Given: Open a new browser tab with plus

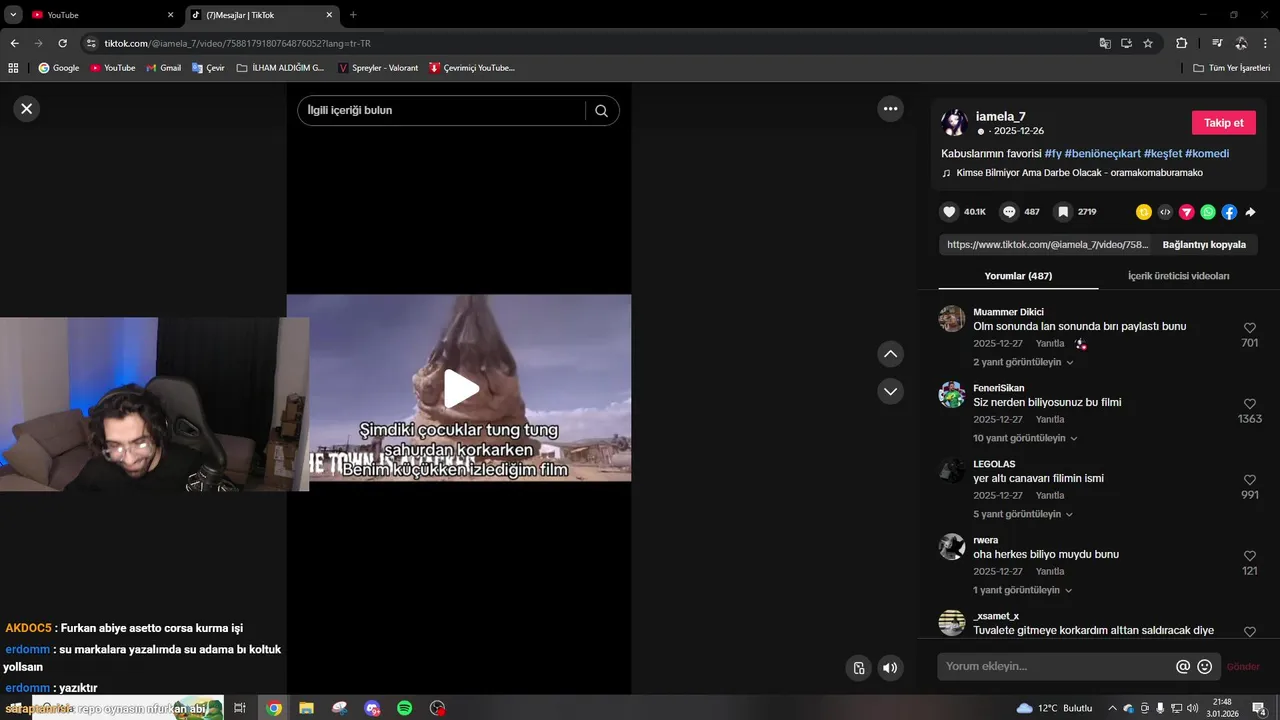Looking at the screenshot, I should point(353,15).
